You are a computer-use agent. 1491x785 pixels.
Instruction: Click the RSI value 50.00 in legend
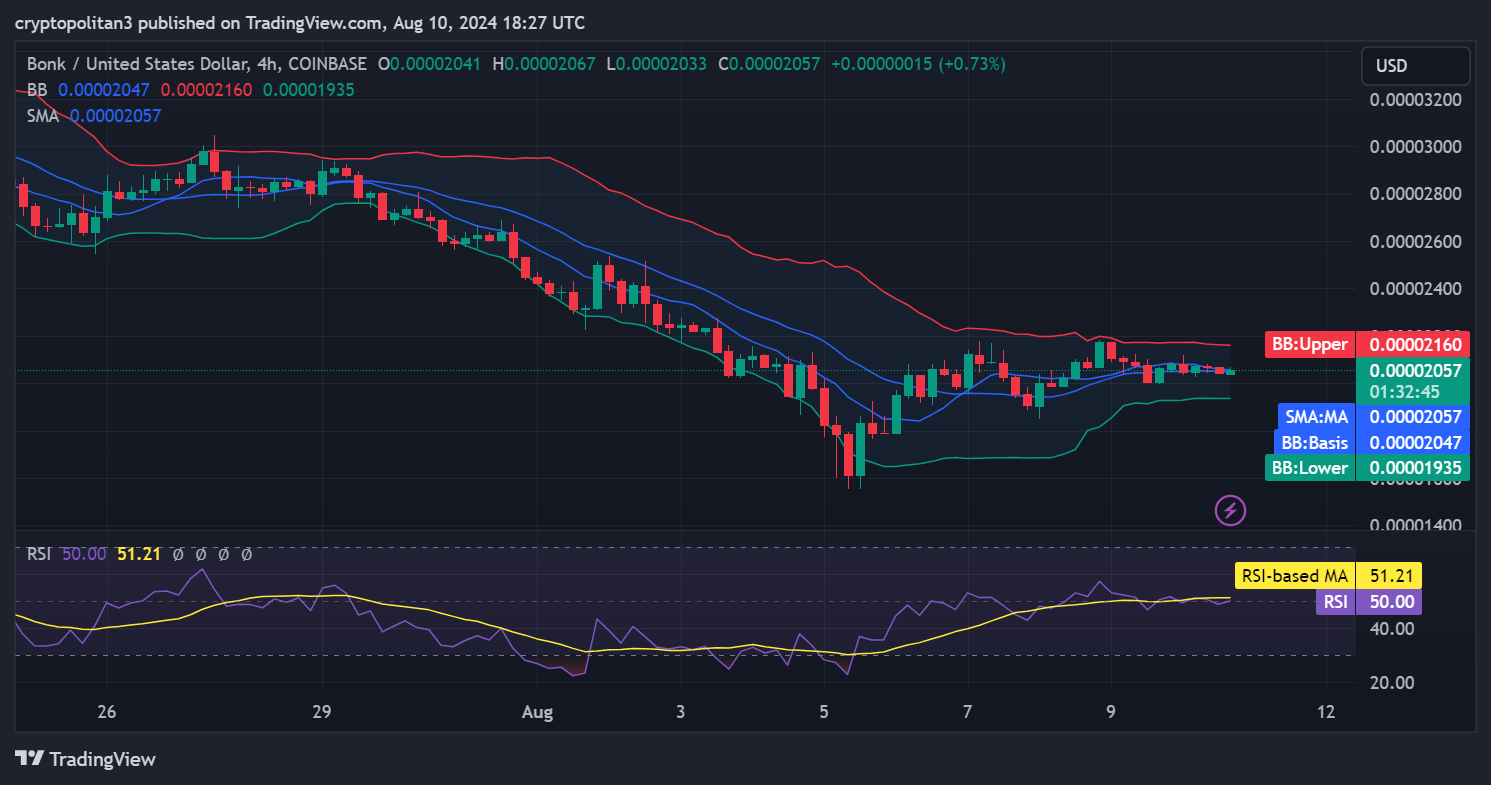tap(84, 553)
